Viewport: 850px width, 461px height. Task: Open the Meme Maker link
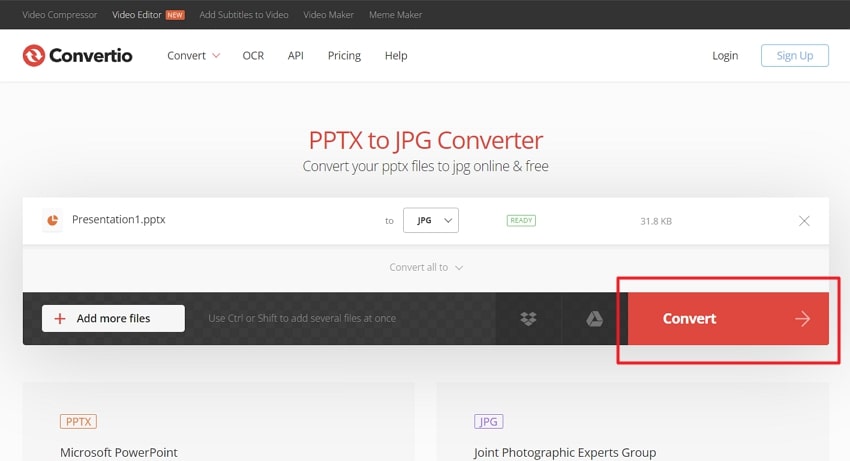click(x=395, y=15)
